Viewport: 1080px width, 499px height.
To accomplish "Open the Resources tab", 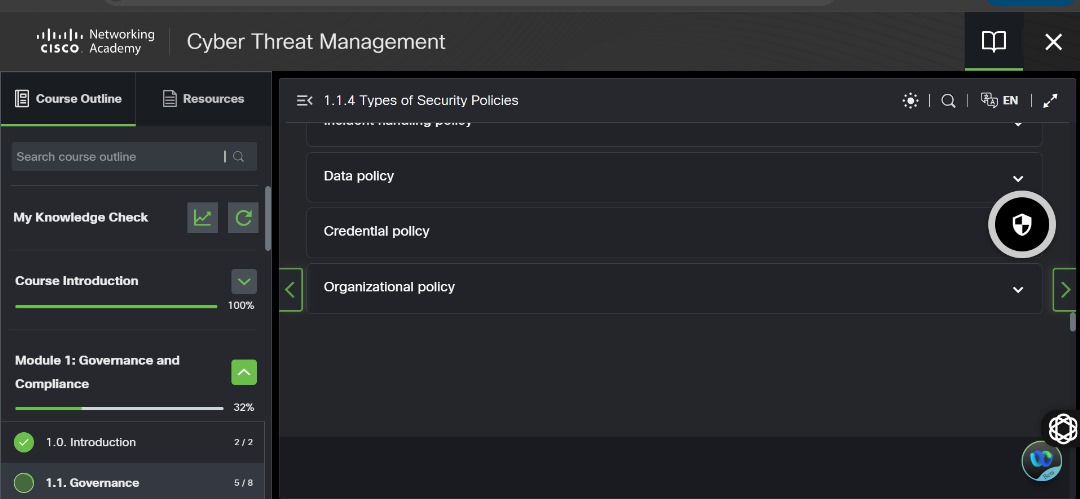I will pos(203,99).
